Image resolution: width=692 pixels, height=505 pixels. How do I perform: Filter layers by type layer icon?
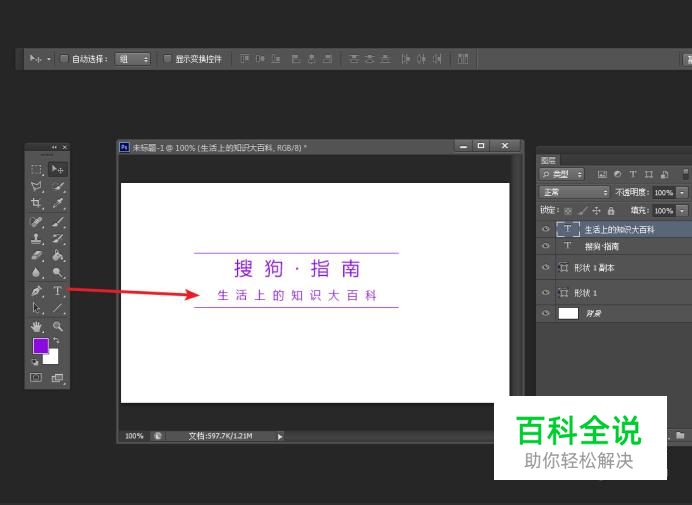pyautogui.click(x=633, y=174)
